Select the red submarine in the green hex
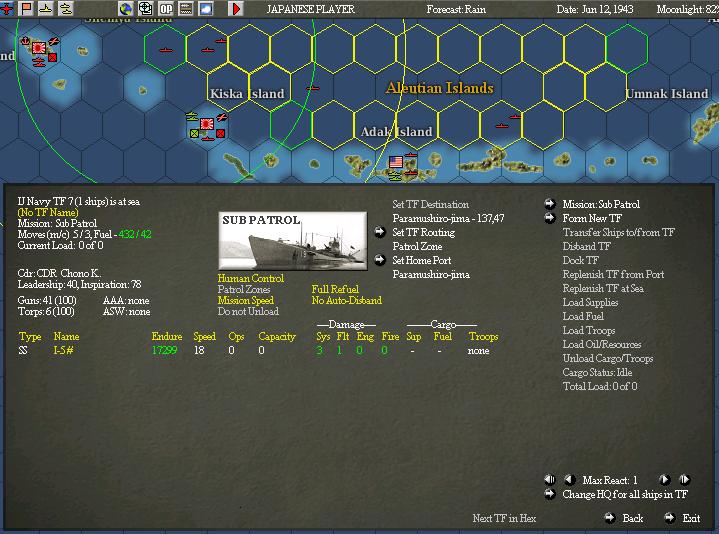The height and width of the screenshot is (534, 719). coord(166,50)
